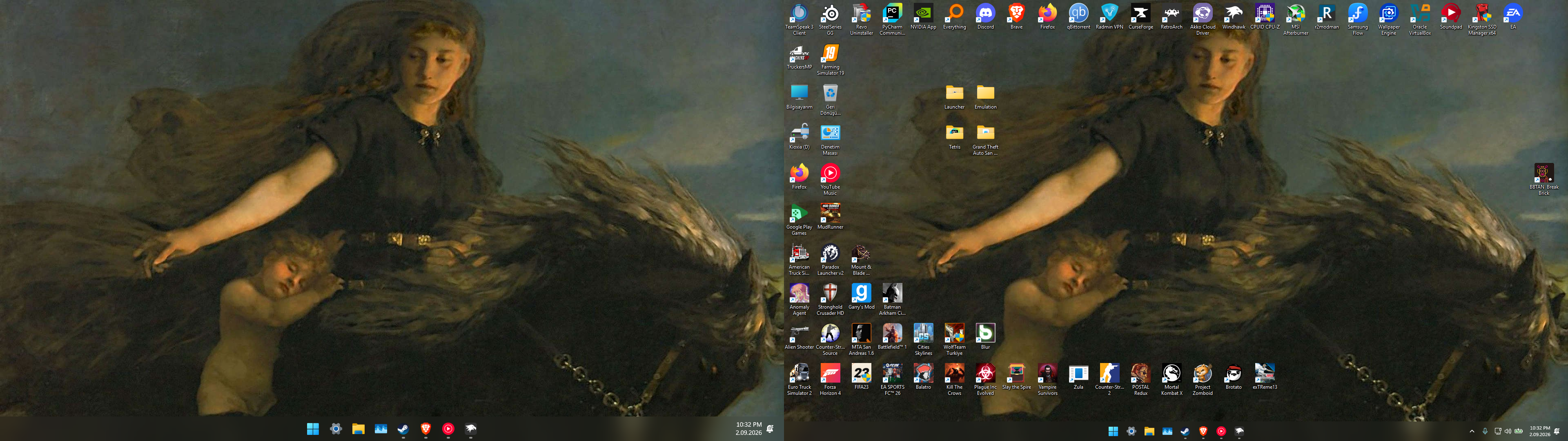Open the r2modman shortcut
This screenshot has width=1568, height=441.
(1327, 16)
